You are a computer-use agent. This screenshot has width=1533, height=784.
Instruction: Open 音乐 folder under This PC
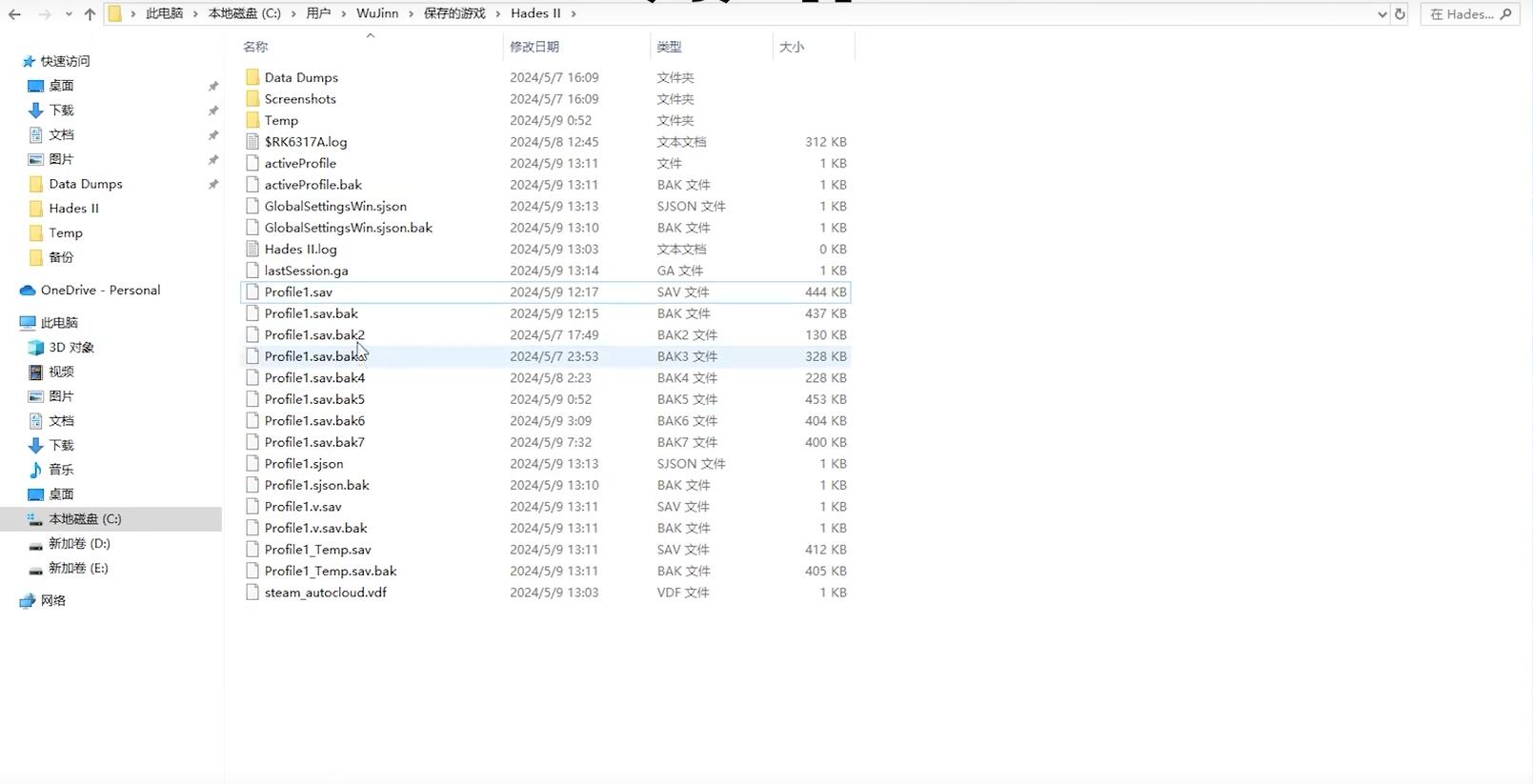pyautogui.click(x=61, y=470)
